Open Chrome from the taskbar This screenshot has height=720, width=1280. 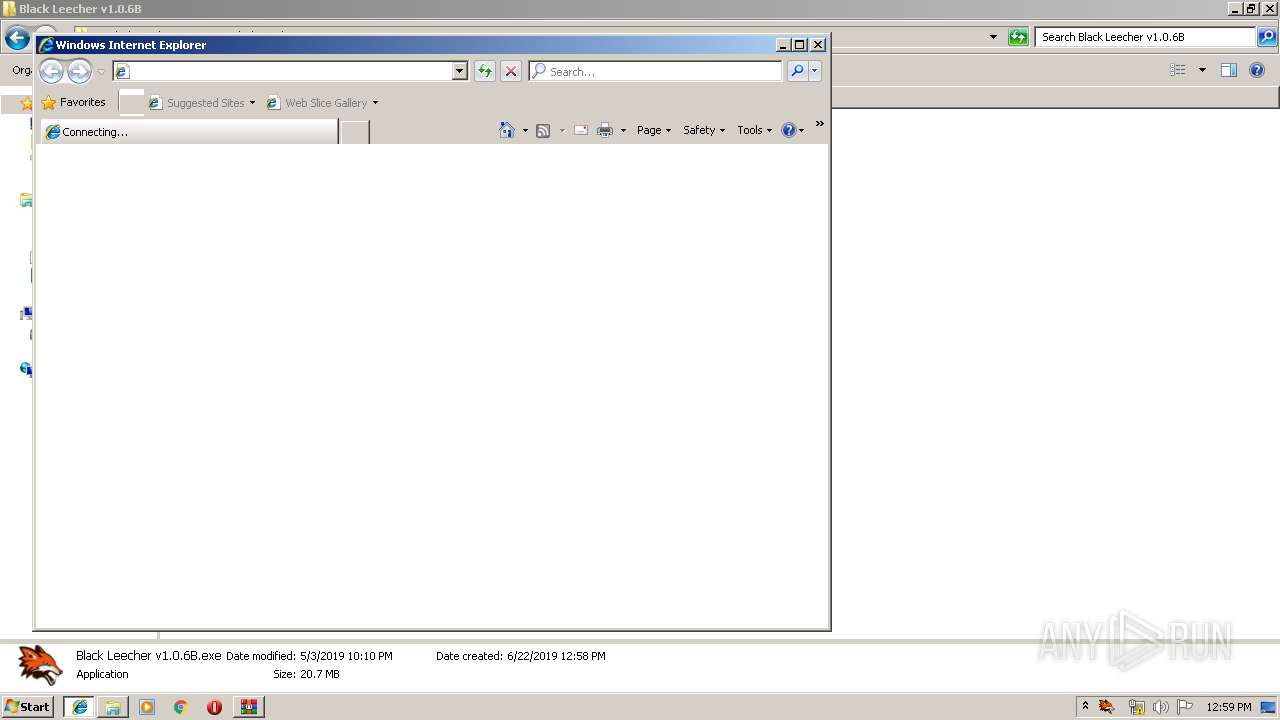pyautogui.click(x=181, y=707)
